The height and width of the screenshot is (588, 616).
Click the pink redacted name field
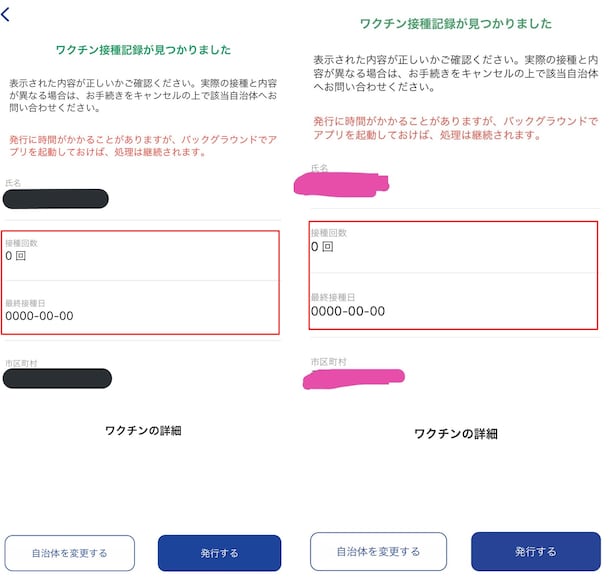[341, 184]
